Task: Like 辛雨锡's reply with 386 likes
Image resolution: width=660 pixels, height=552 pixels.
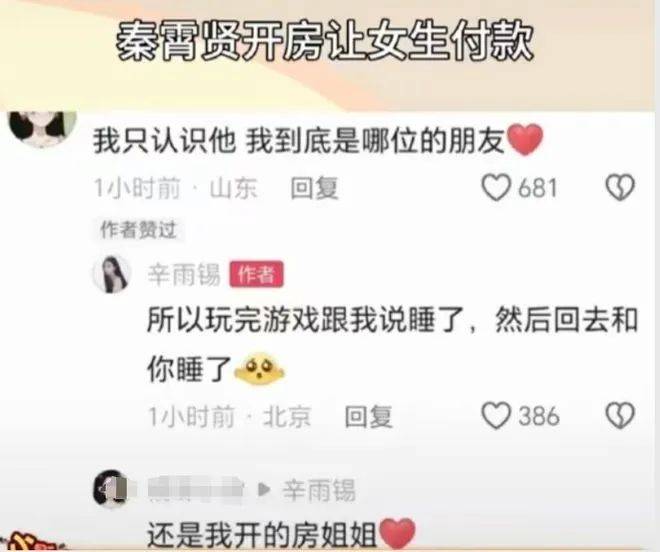Action: point(496,416)
